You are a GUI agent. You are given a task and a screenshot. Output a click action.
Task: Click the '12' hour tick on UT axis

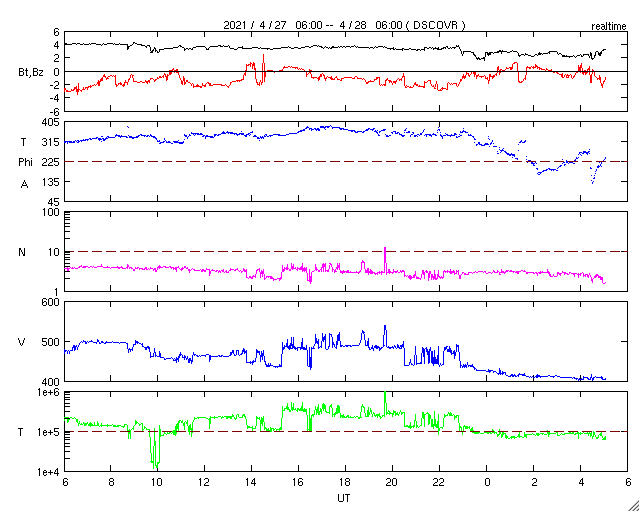(x=204, y=483)
